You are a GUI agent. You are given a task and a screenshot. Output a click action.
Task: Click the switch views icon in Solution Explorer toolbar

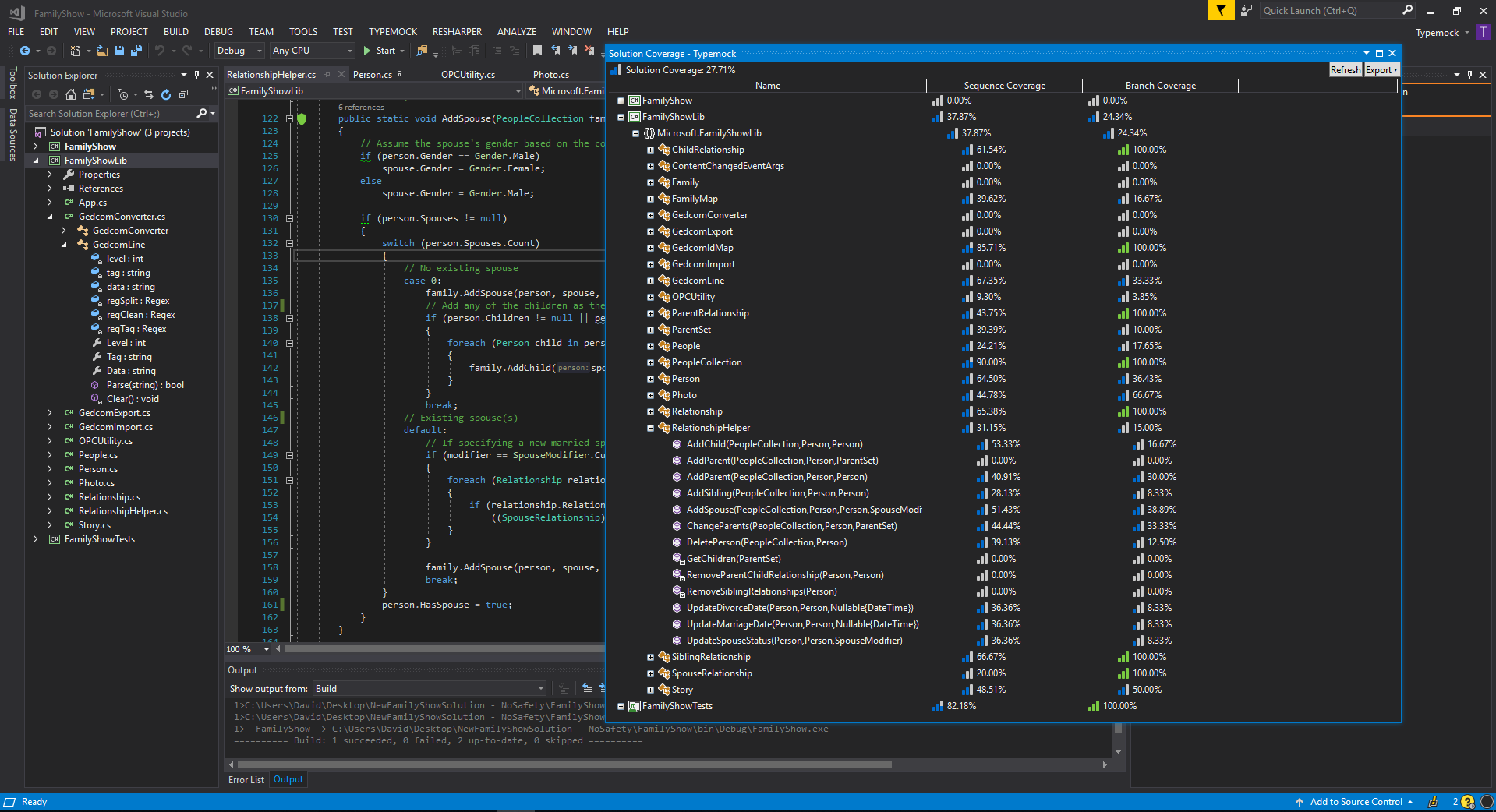point(89,94)
